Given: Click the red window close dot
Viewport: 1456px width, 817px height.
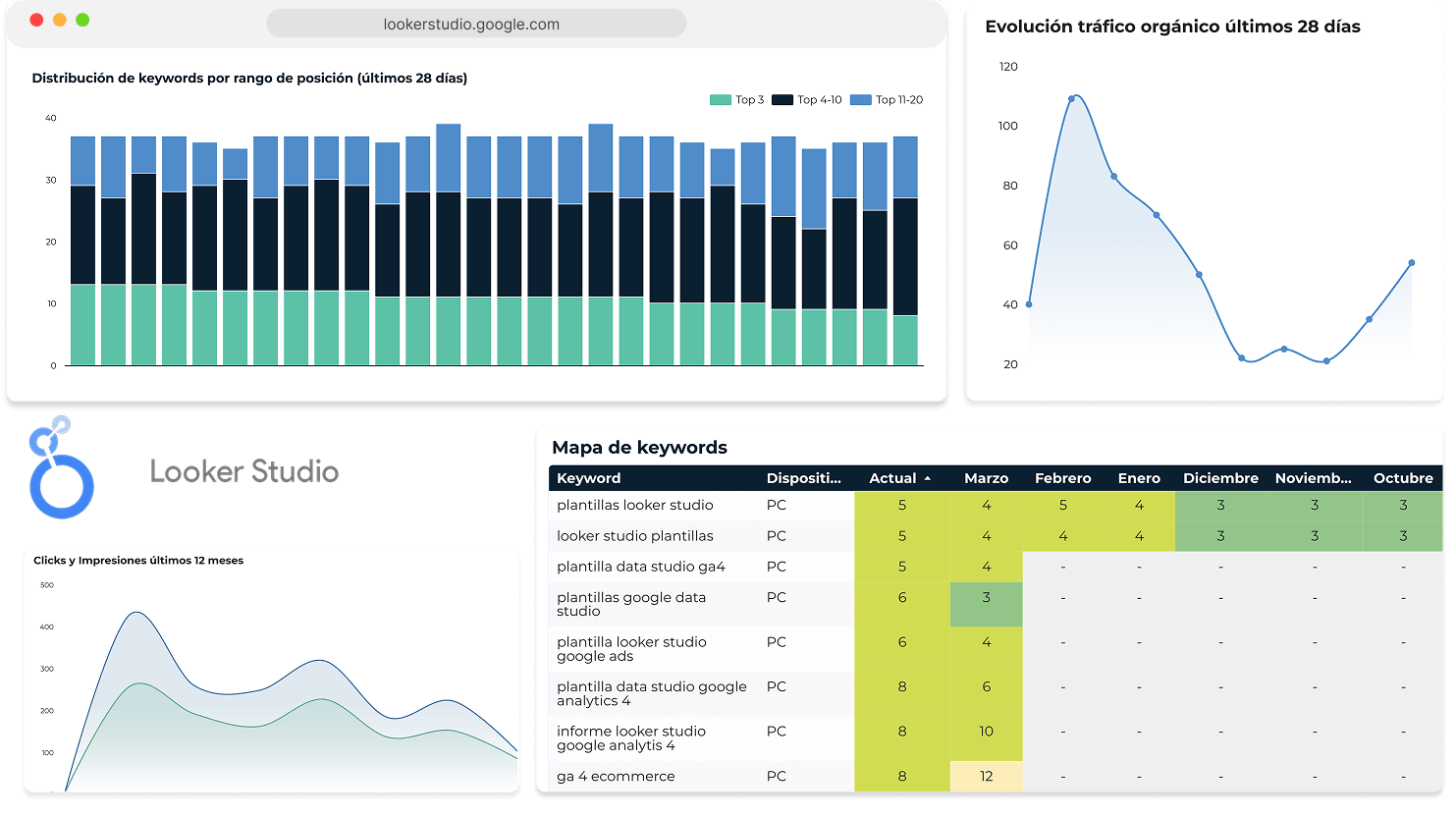Looking at the screenshot, I should point(36,20).
